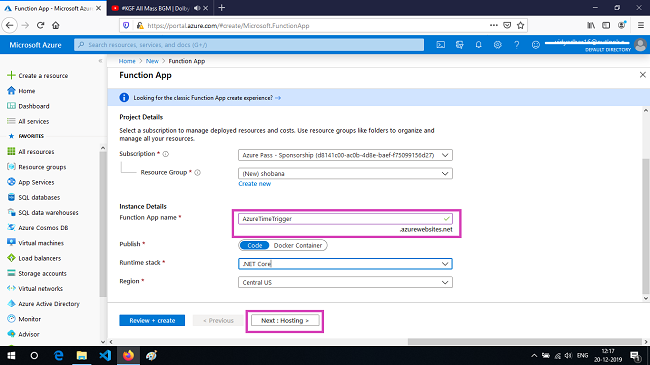Open the Region dropdown
The image size is (650, 365).
click(x=345, y=282)
